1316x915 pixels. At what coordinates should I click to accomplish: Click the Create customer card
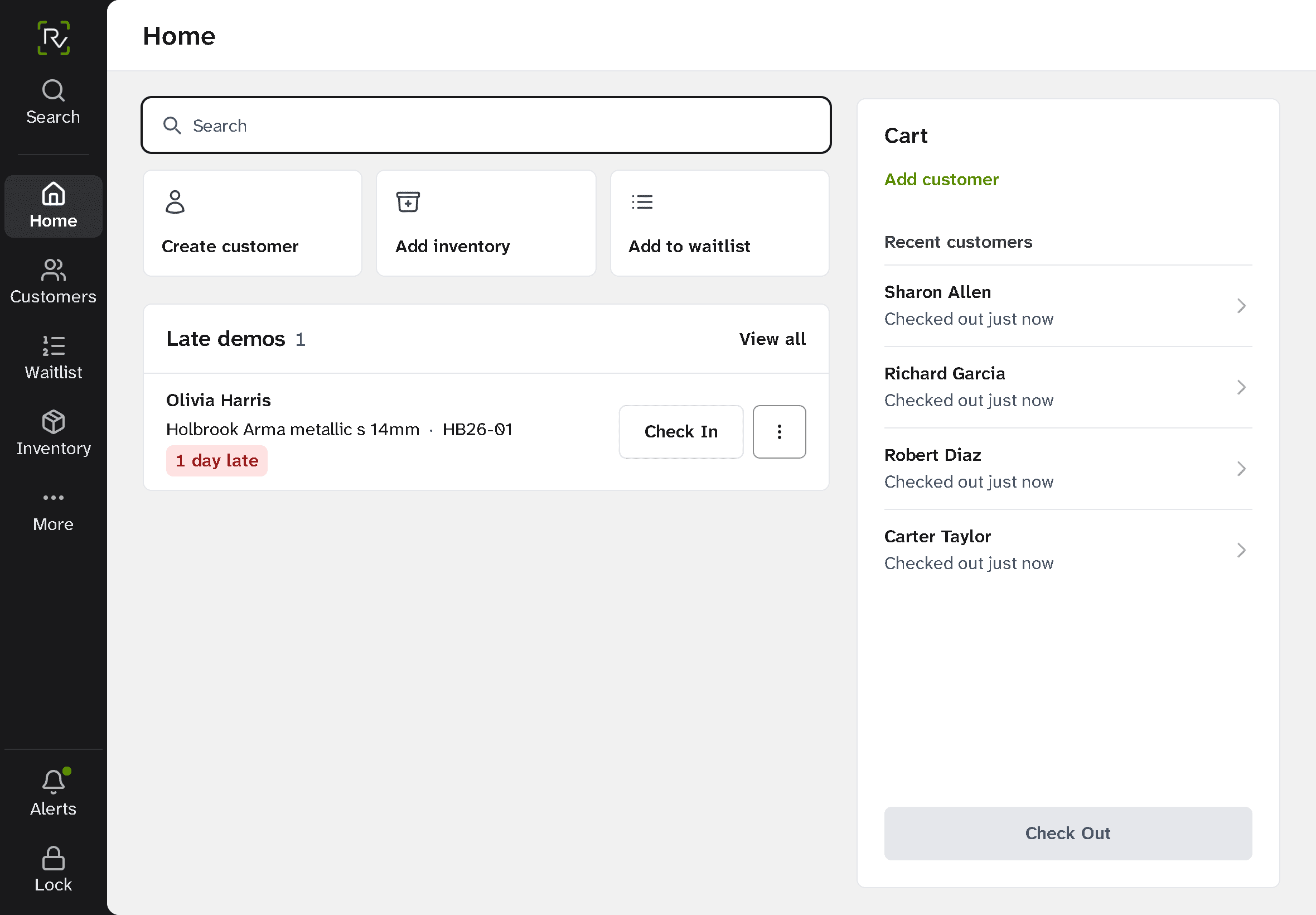click(x=253, y=223)
